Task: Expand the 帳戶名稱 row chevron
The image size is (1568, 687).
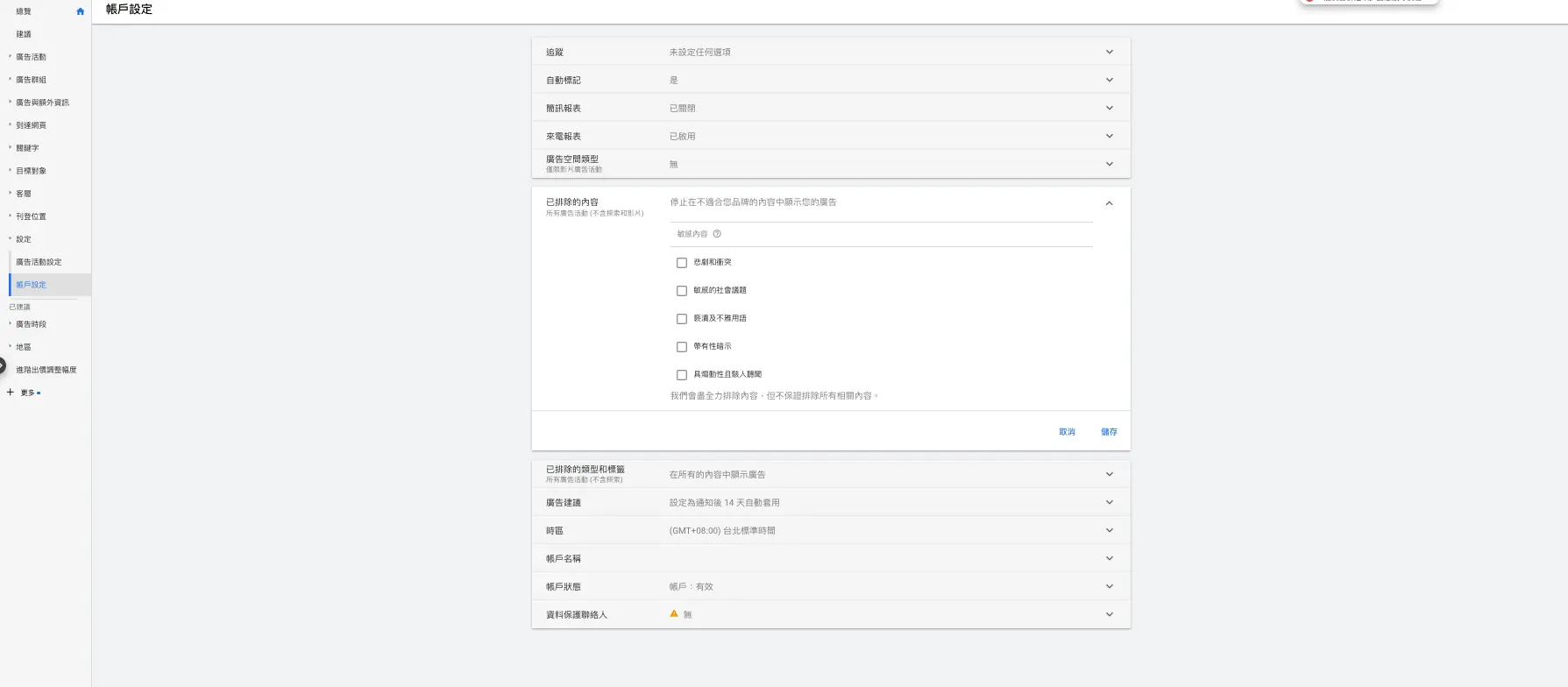Action: coord(1110,559)
